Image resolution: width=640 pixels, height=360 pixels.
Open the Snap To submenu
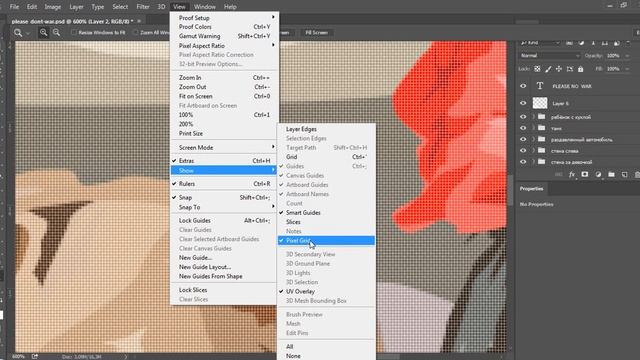224,207
